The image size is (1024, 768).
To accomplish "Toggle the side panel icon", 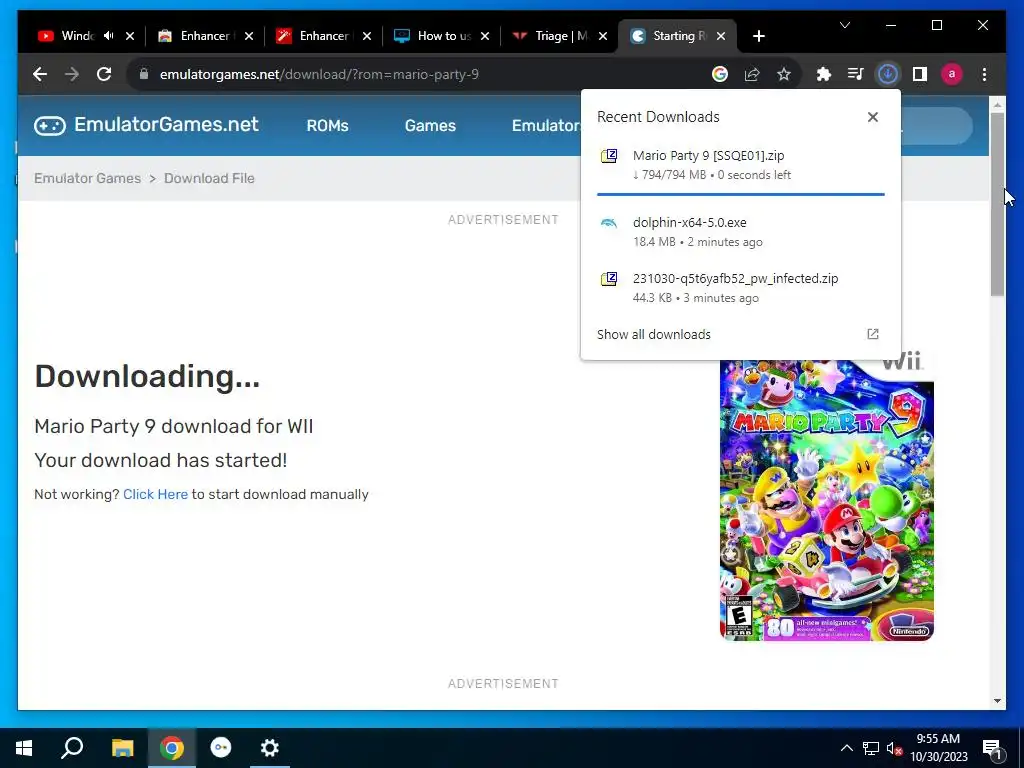I will [920, 74].
